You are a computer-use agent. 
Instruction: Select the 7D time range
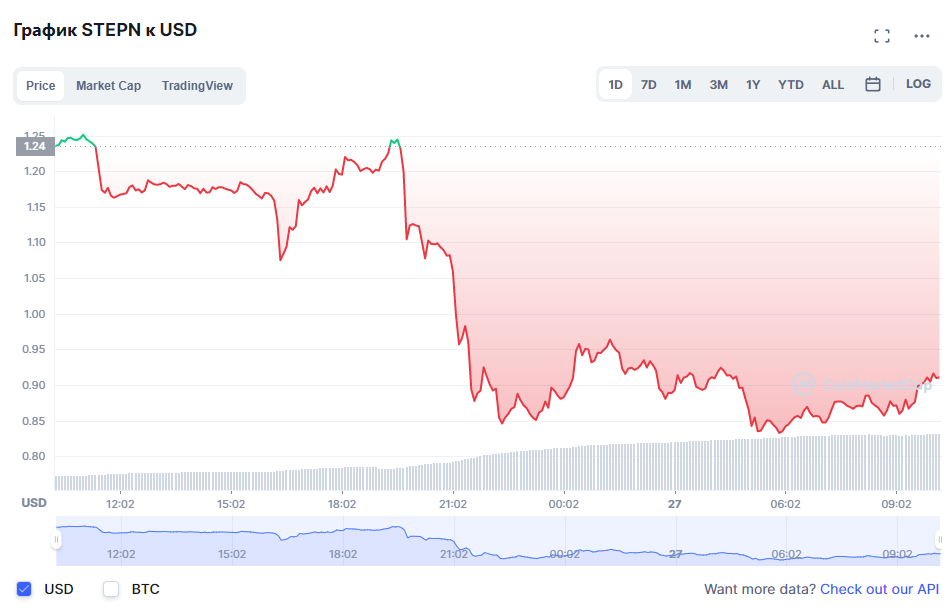(x=648, y=85)
